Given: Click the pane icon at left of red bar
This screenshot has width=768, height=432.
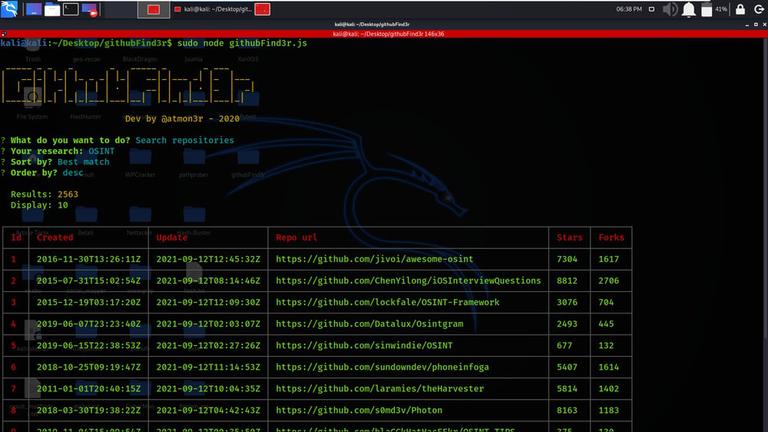Looking at the screenshot, I should coord(3,34).
